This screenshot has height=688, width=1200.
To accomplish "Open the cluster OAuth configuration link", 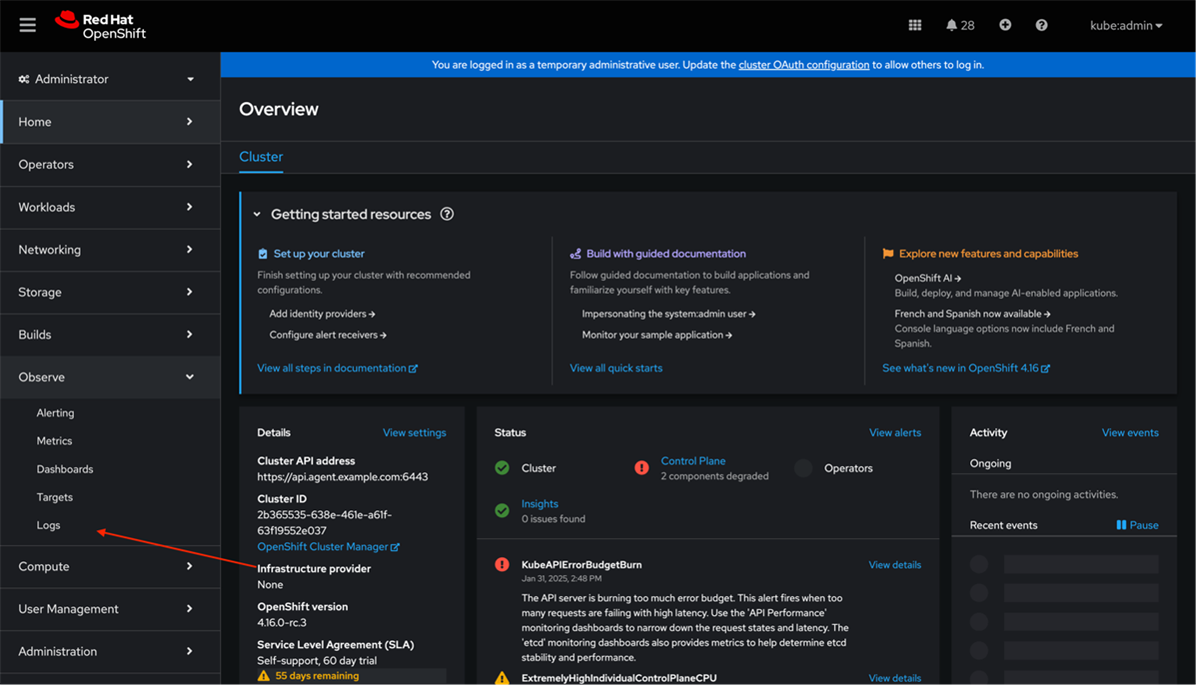I will [803, 64].
